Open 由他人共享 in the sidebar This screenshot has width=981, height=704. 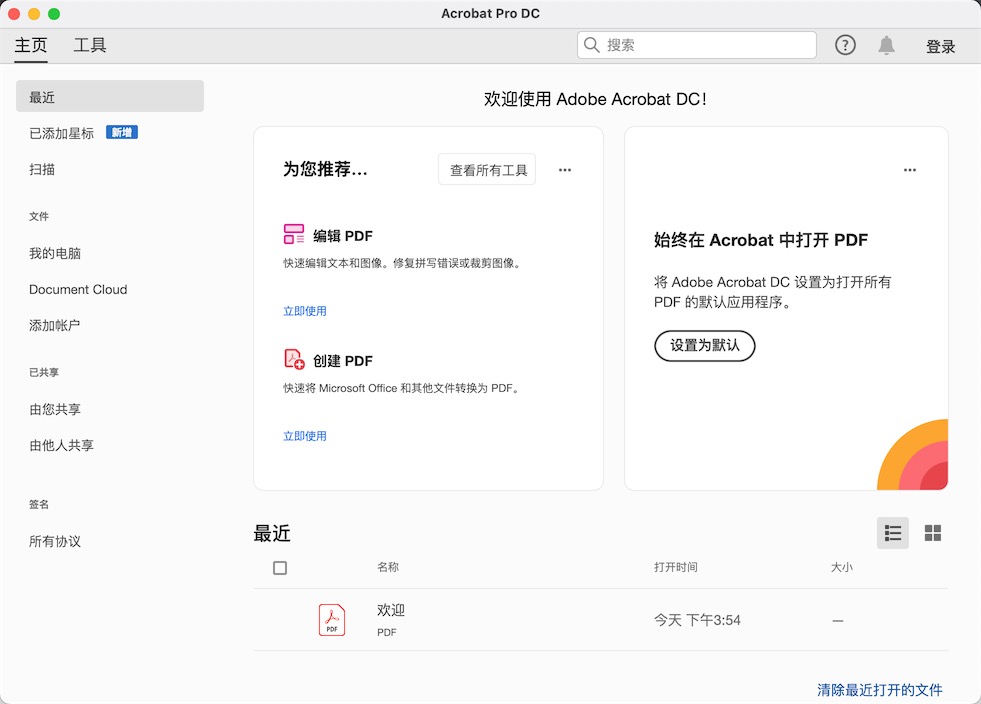(x=61, y=446)
